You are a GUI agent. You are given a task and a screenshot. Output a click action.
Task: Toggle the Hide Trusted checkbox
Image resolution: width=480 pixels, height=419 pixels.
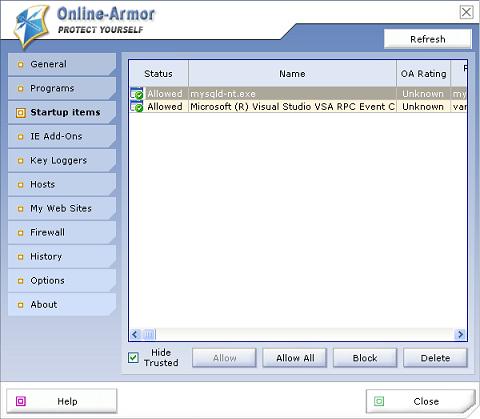[x=133, y=358]
